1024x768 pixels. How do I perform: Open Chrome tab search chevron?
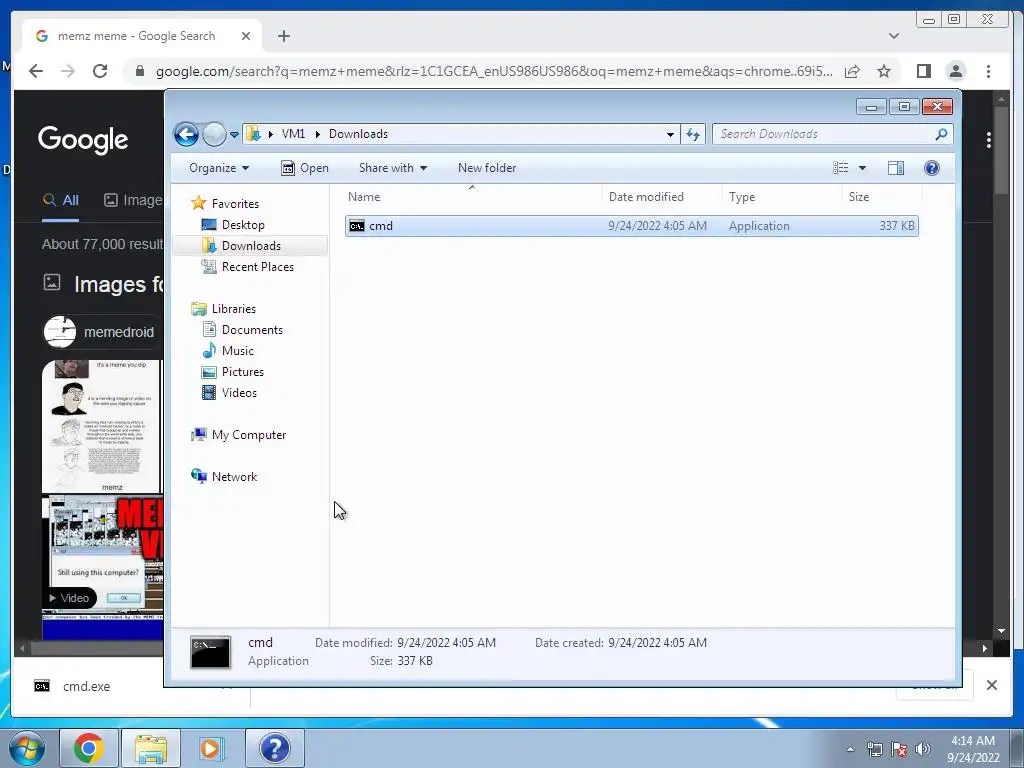click(x=894, y=36)
